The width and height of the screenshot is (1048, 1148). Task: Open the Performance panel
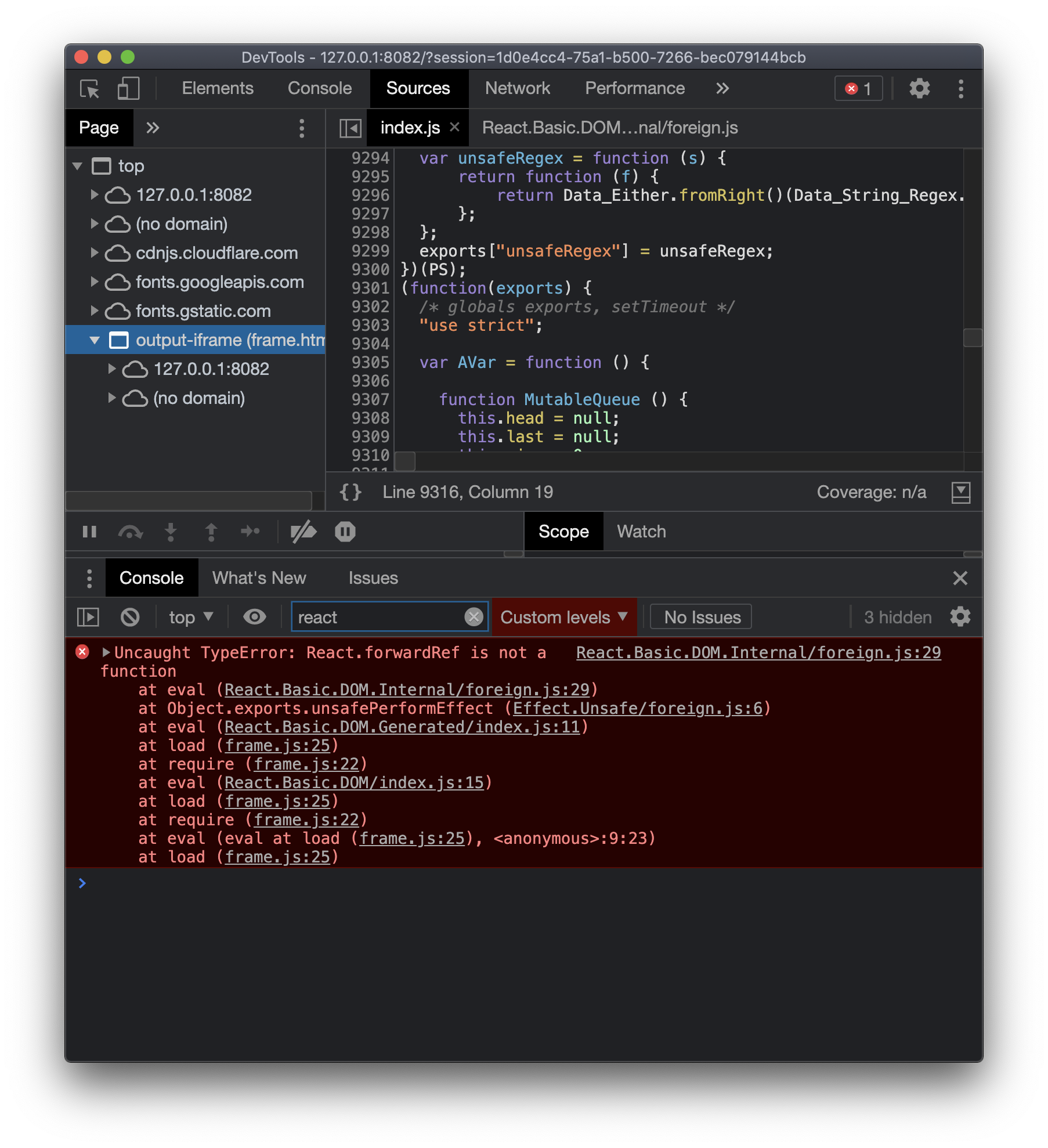[635, 88]
